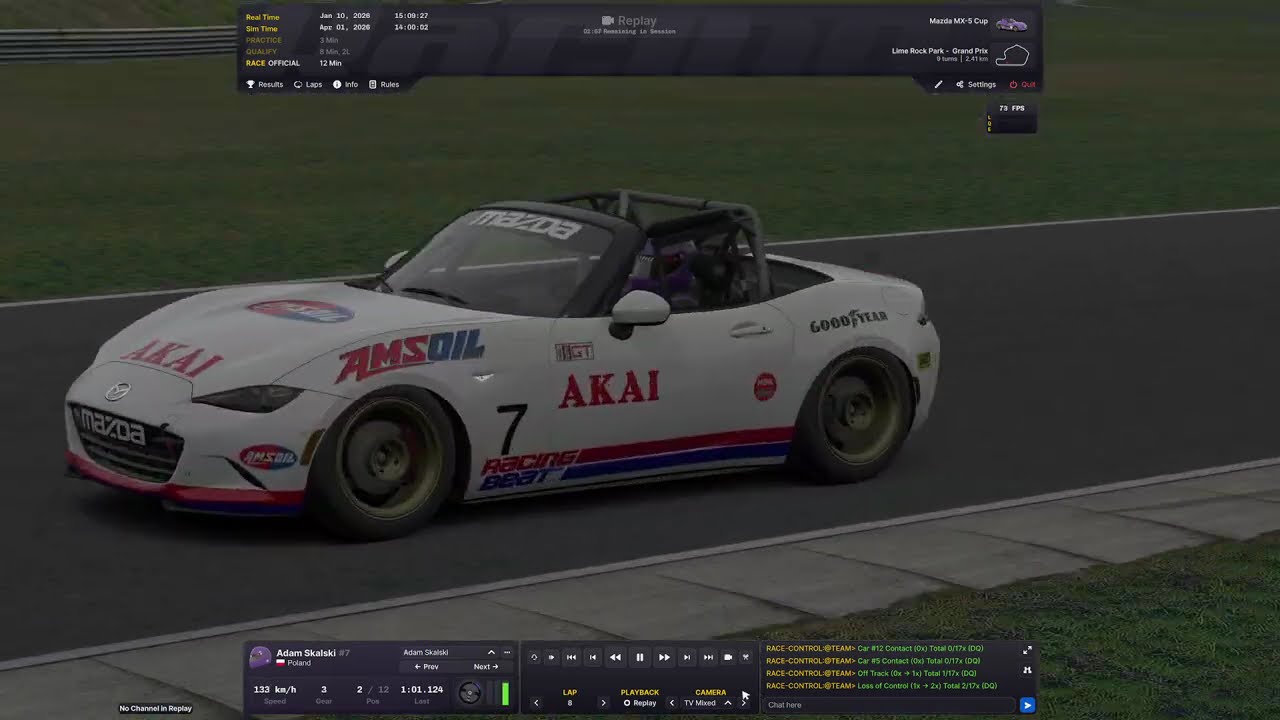Click Lime Rock Park - Grand Prix text
1280x720 pixels.
940,51
